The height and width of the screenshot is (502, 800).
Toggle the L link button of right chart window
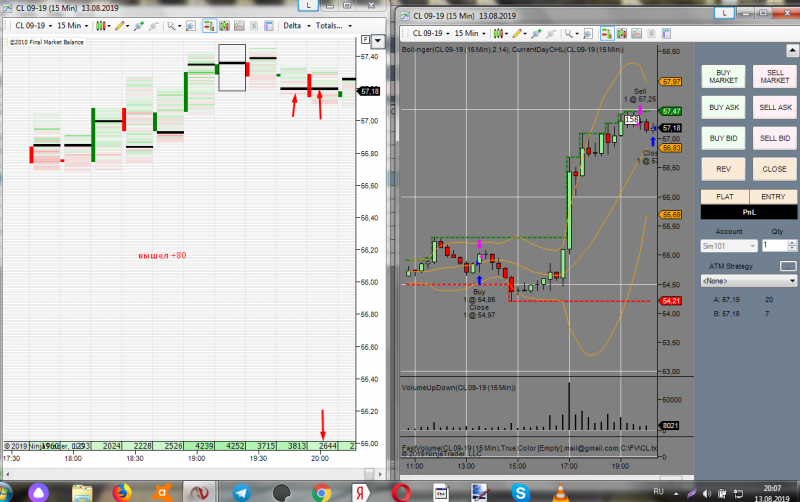pos(724,13)
